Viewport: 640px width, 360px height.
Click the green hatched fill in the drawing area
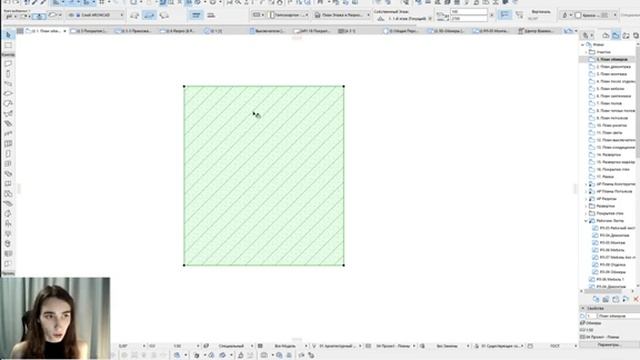coord(264,176)
